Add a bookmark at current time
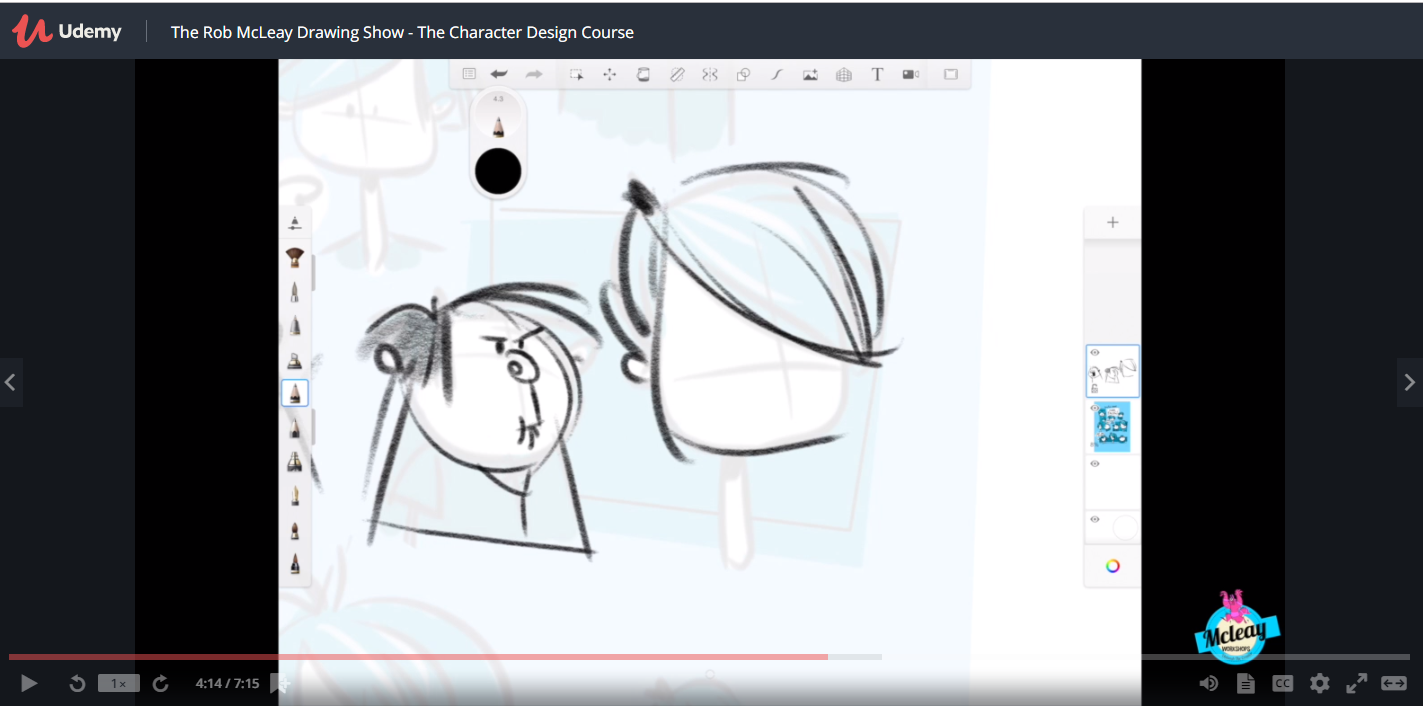 280,684
